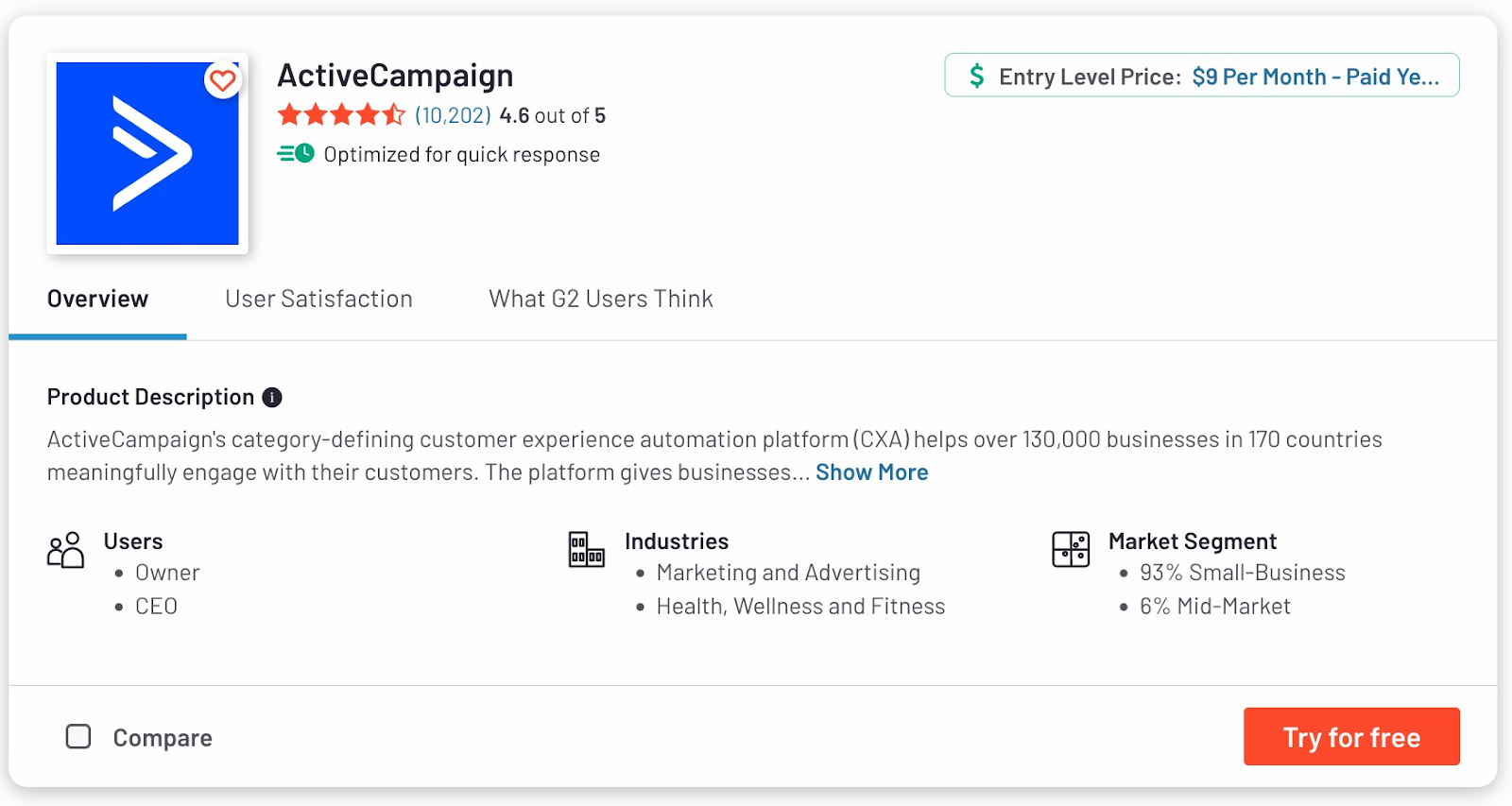Screen dimensions: 1512x806
Task: Expand description with Show More link
Action: [x=871, y=472]
